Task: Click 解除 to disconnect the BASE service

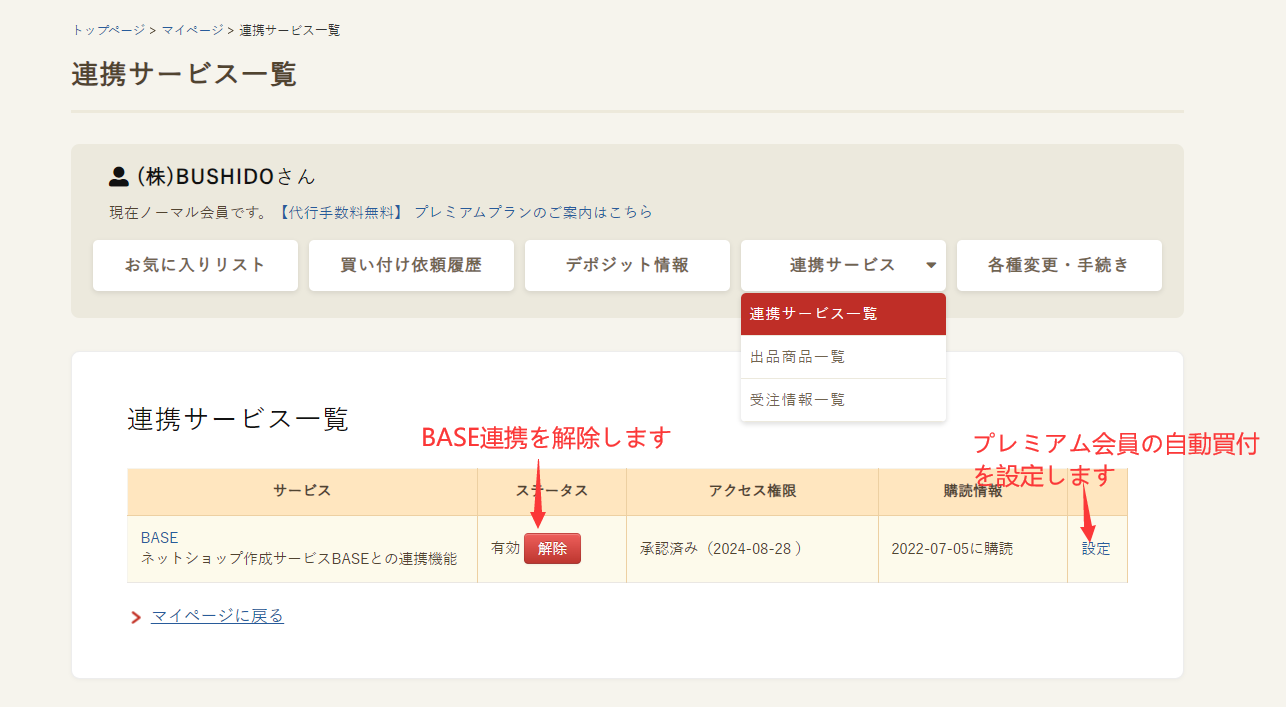Action: point(552,548)
